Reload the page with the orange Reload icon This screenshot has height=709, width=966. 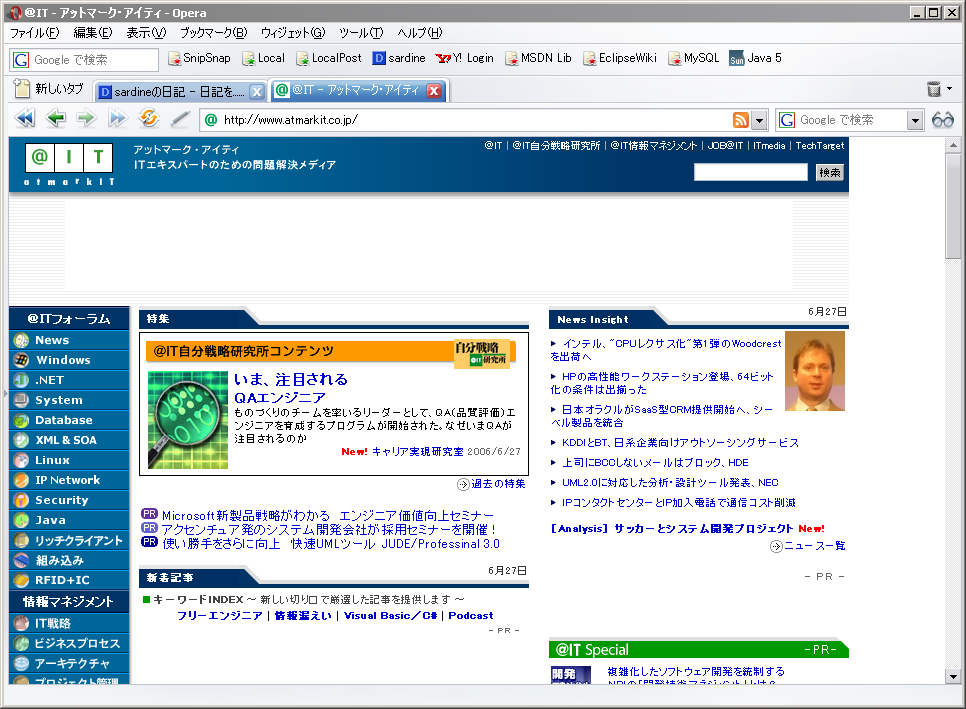point(148,118)
